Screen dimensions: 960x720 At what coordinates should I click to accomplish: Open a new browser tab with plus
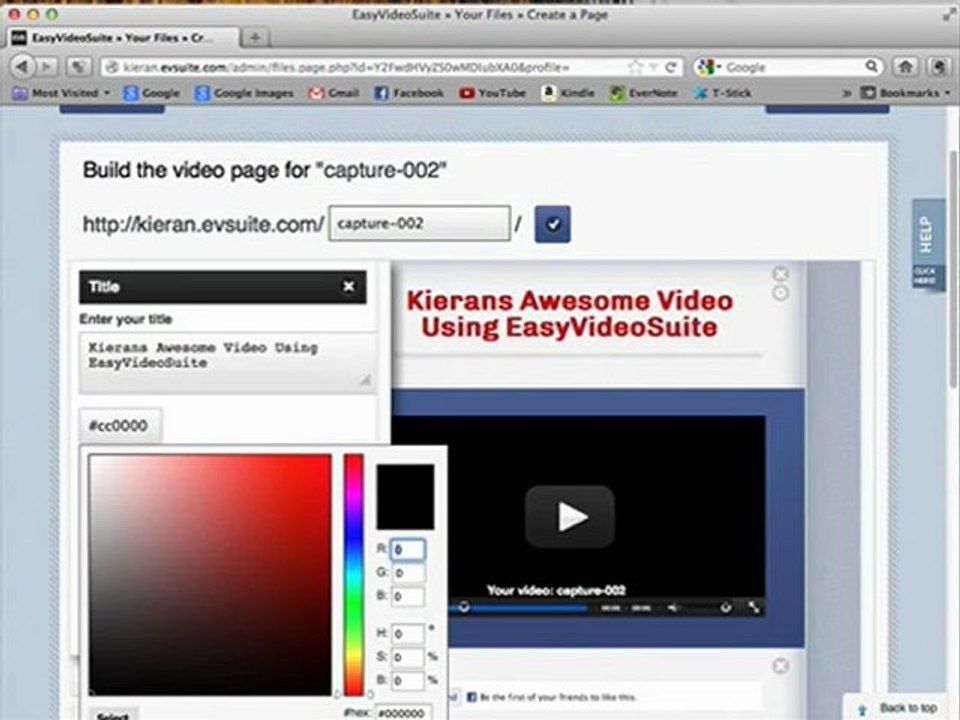tap(255, 38)
